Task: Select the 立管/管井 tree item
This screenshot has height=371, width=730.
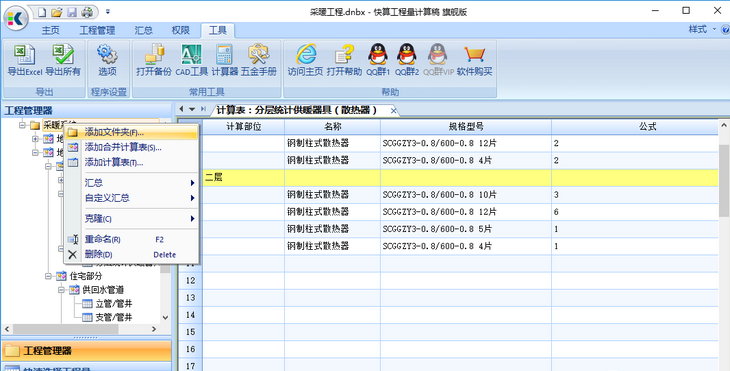Action: (114, 304)
